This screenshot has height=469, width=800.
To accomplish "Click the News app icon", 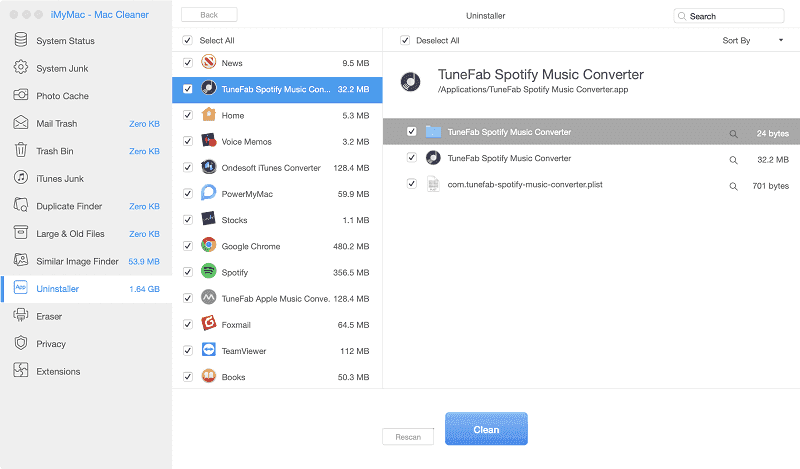I will 208,62.
